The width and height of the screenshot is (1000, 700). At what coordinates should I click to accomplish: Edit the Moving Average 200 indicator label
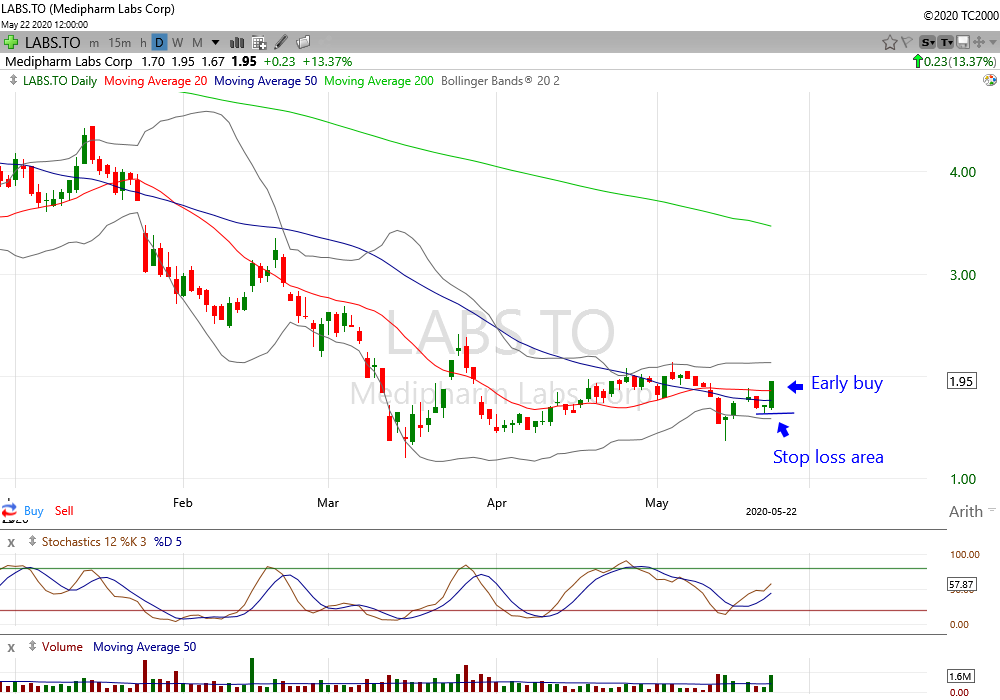(379, 81)
